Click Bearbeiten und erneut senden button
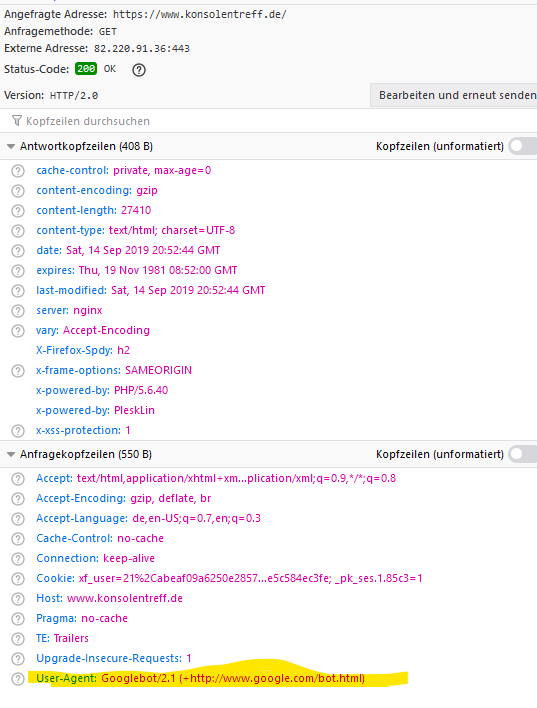 tap(453, 95)
